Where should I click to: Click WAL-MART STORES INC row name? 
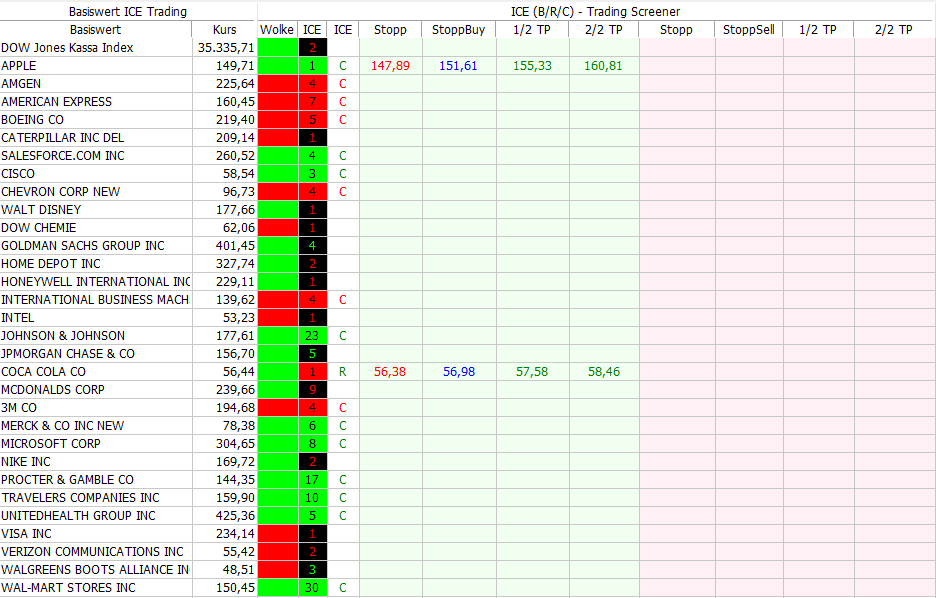coord(68,588)
